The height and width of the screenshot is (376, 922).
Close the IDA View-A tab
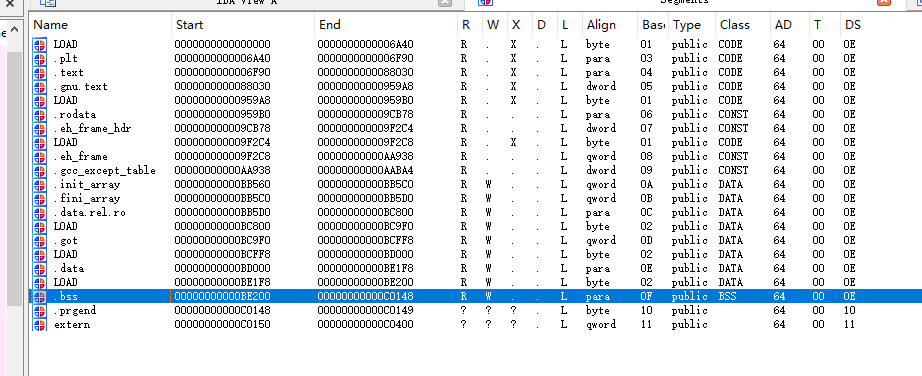(x=445, y=2)
